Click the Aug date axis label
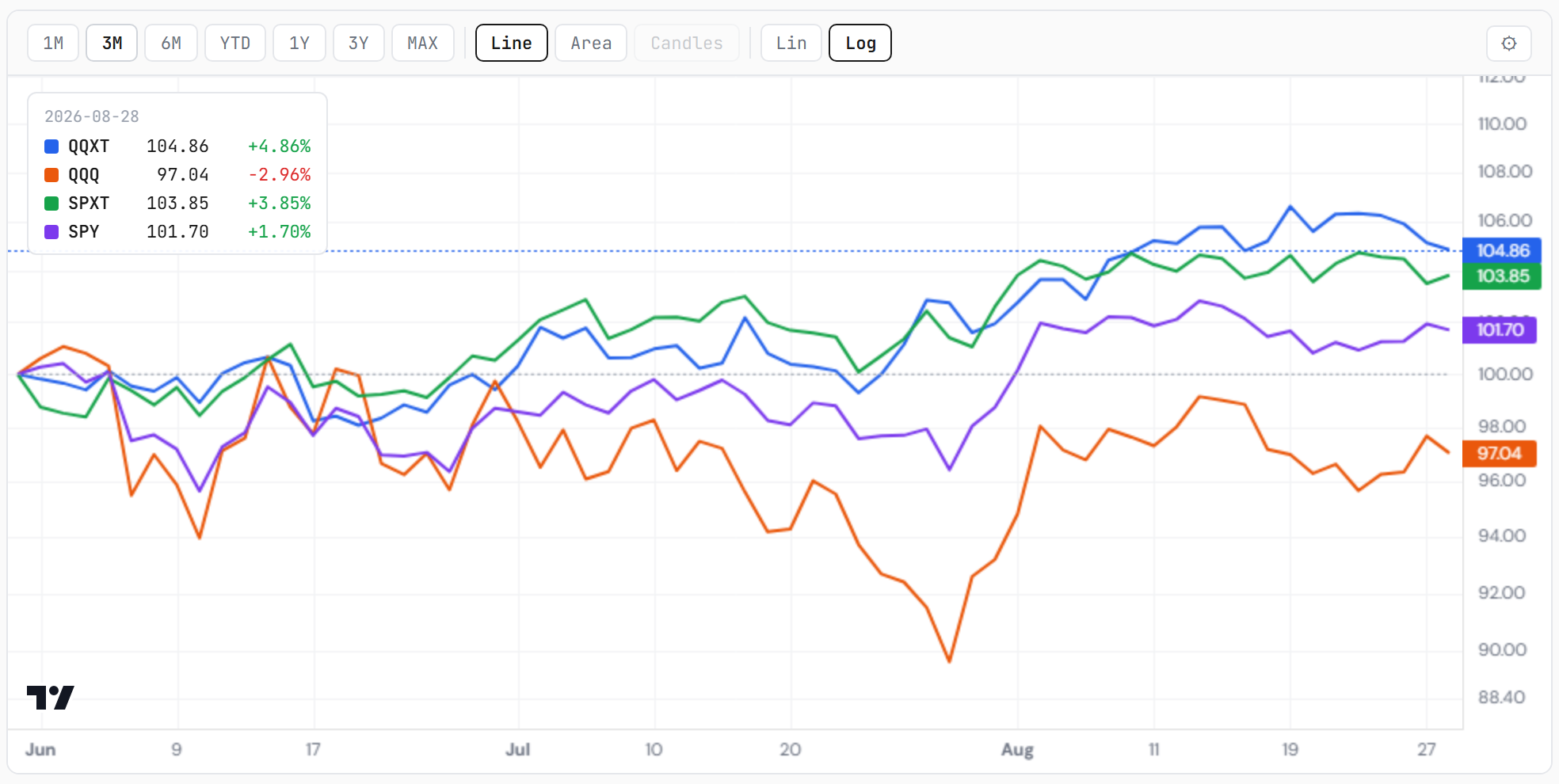 point(1017,750)
